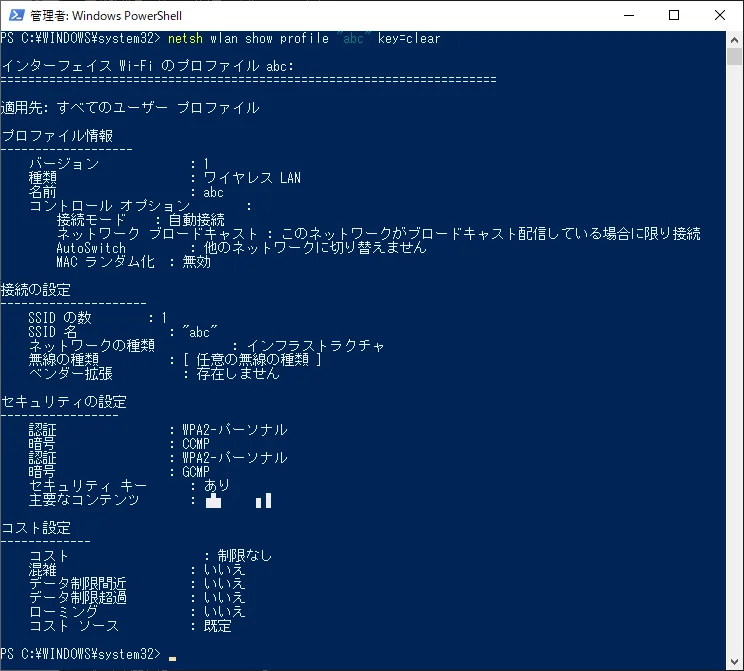Click 'MAC ランダム化' label

pos(106,261)
